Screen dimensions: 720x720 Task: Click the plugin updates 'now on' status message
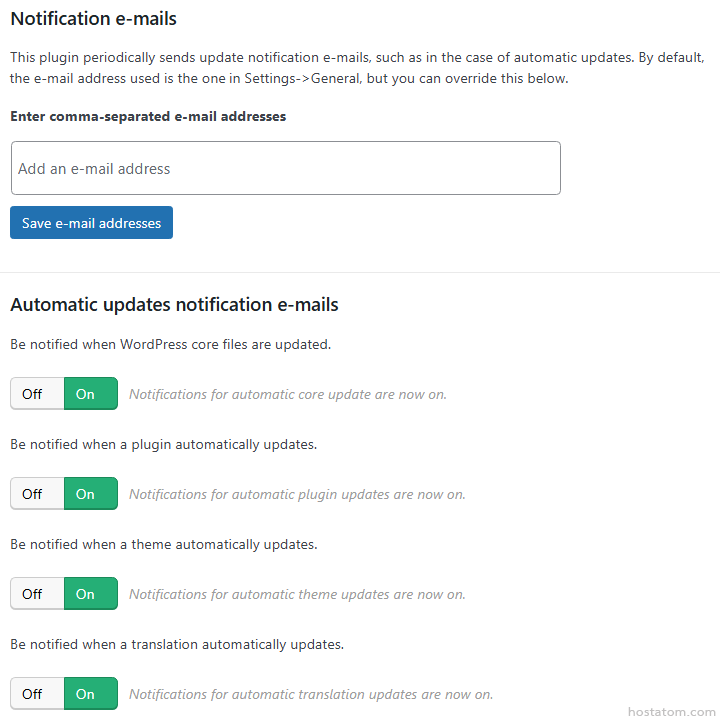pos(297,494)
